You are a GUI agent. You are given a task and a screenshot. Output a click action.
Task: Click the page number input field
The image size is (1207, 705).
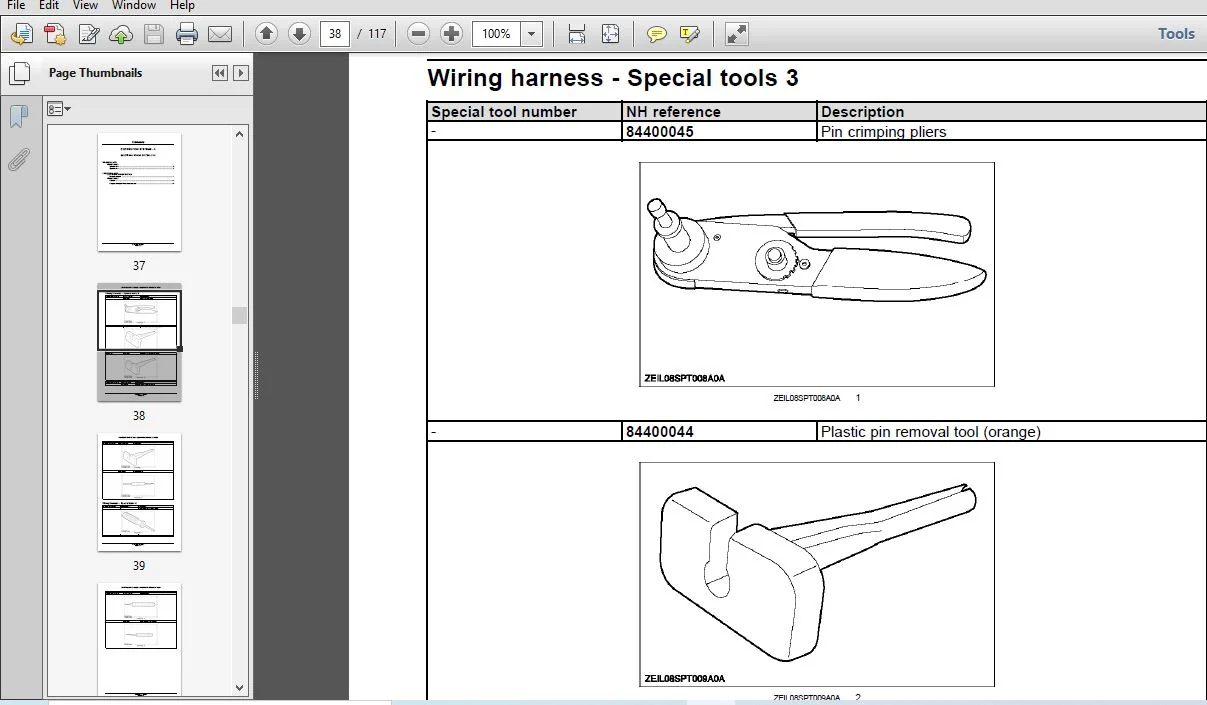click(x=335, y=34)
